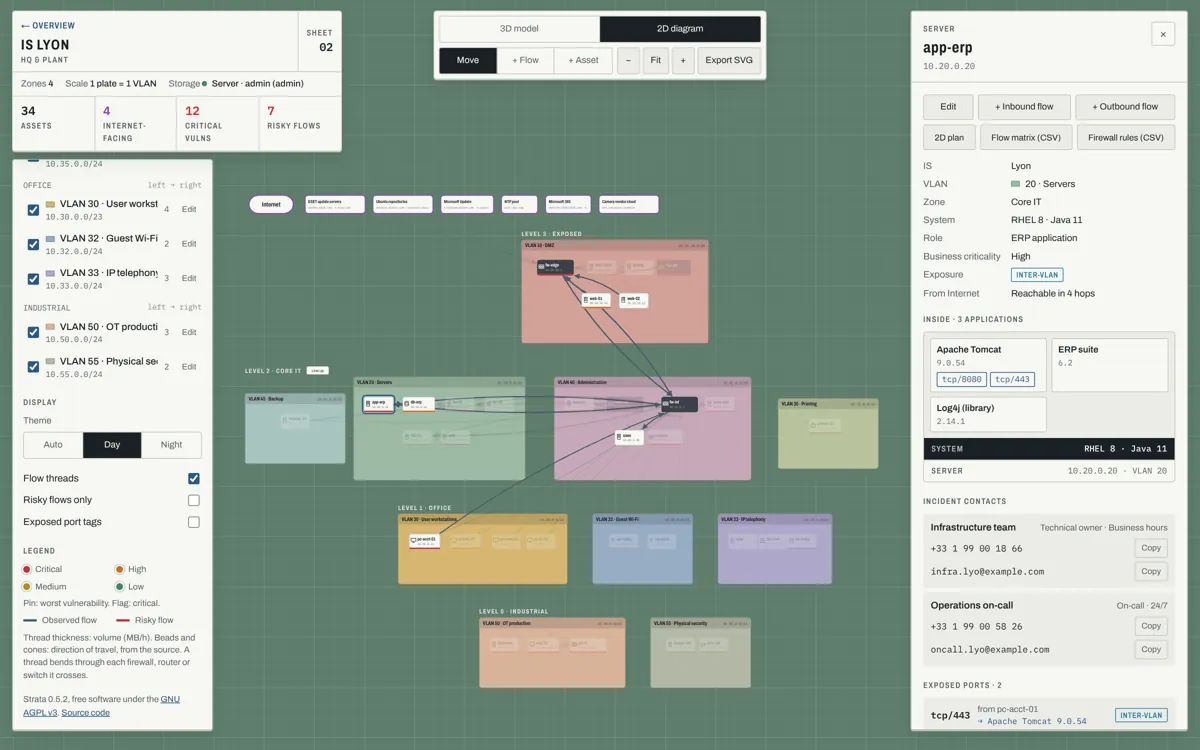Activate the Move tool

pos(468,60)
